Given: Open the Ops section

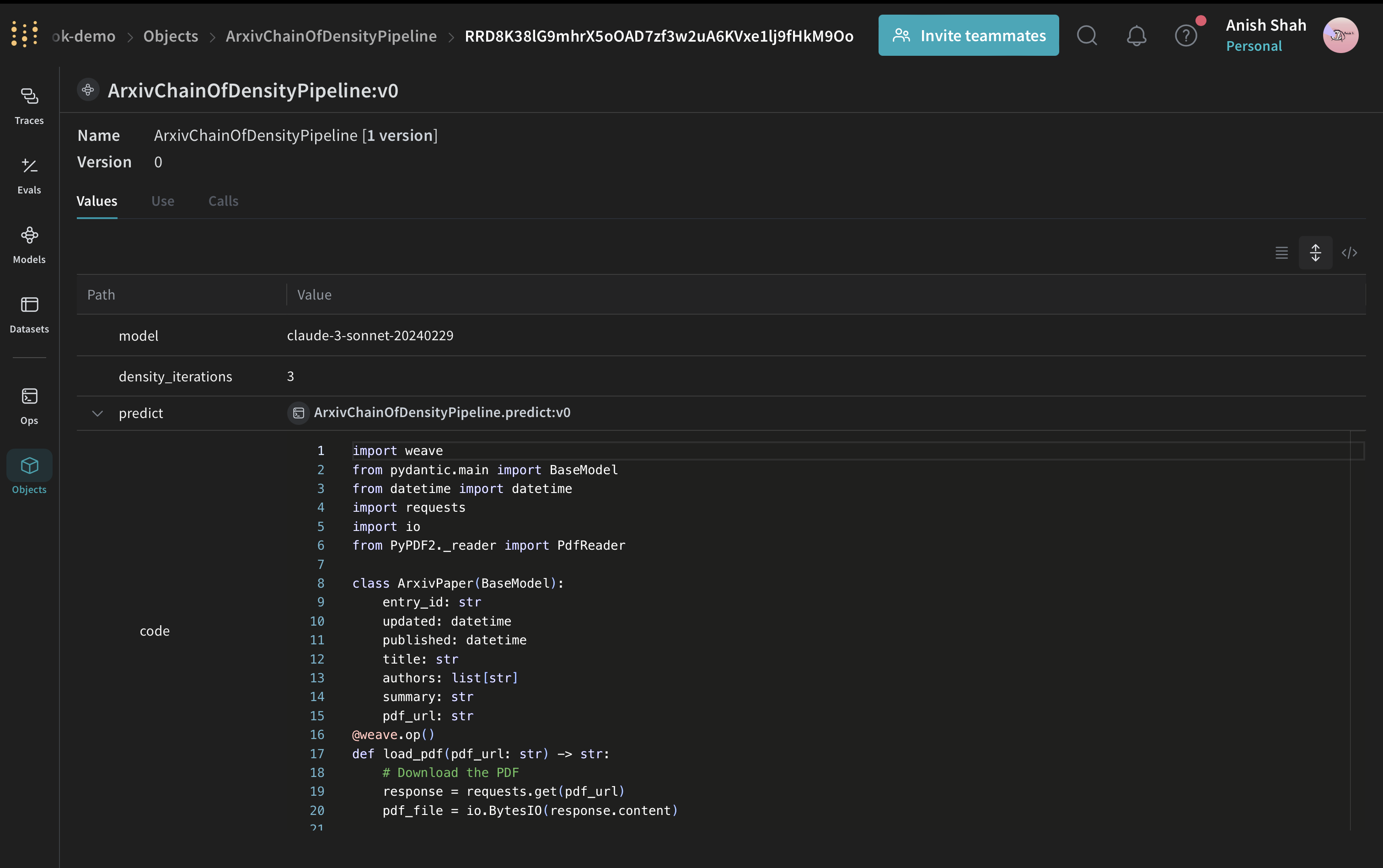Looking at the screenshot, I should pos(29,405).
